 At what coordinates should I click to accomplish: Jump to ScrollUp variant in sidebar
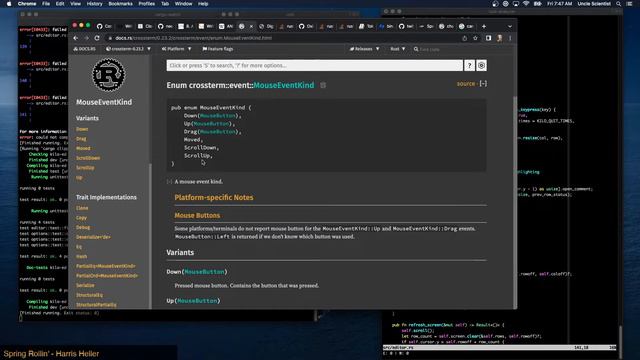(x=85, y=168)
